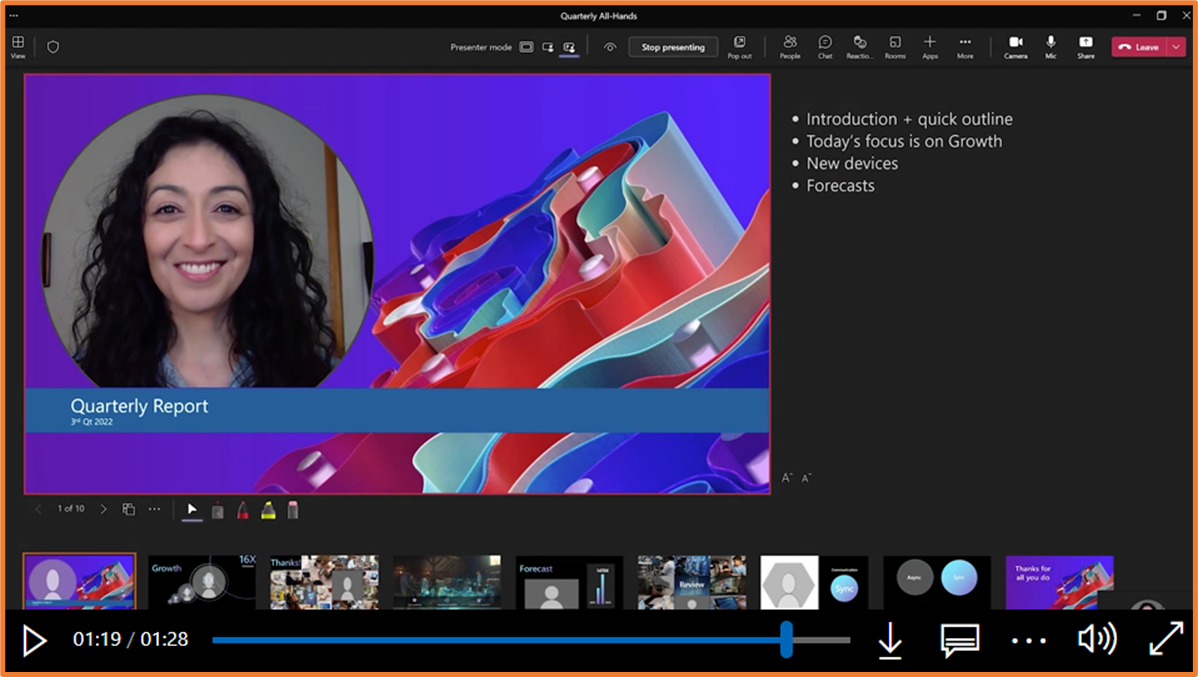Toggle the attendee view eye icon

click(610, 46)
